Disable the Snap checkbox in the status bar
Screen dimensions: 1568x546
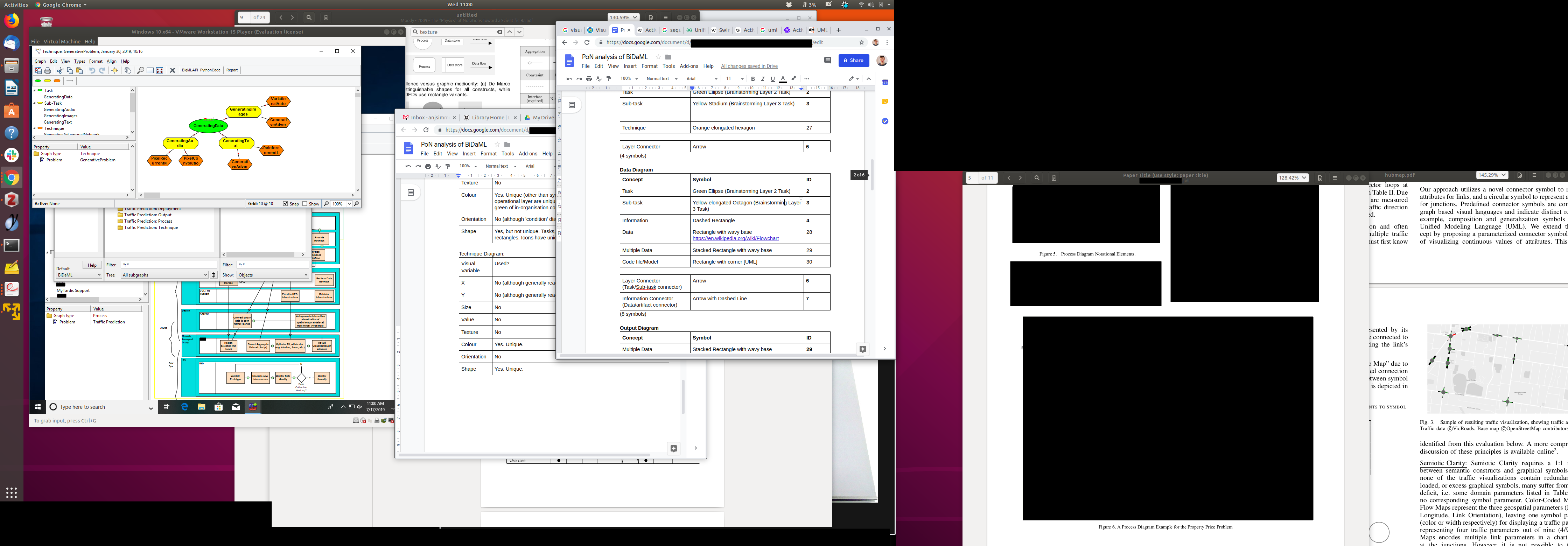tap(286, 204)
